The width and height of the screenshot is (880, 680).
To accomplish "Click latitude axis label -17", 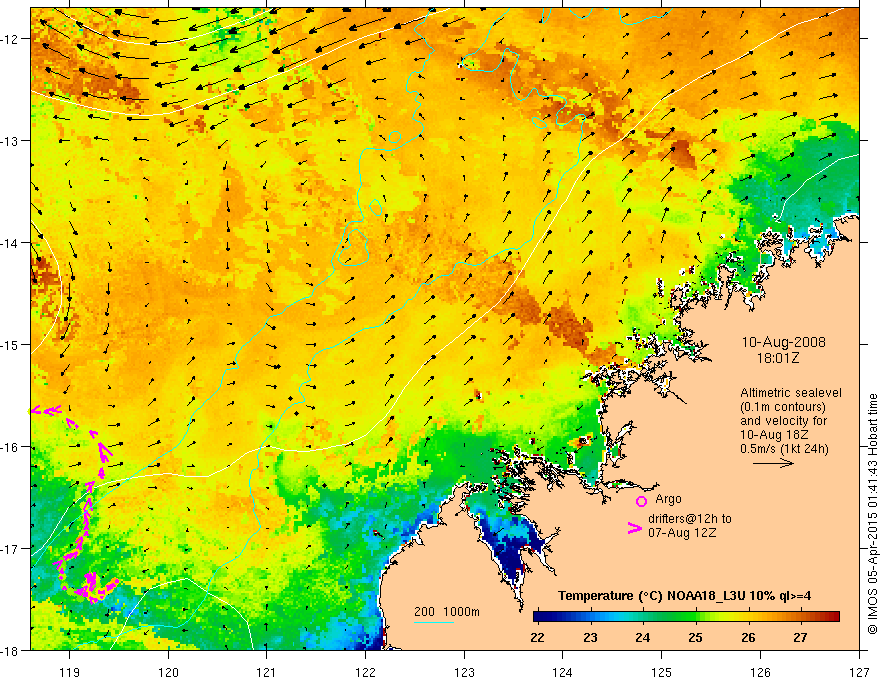I will (x=11, y=549).
